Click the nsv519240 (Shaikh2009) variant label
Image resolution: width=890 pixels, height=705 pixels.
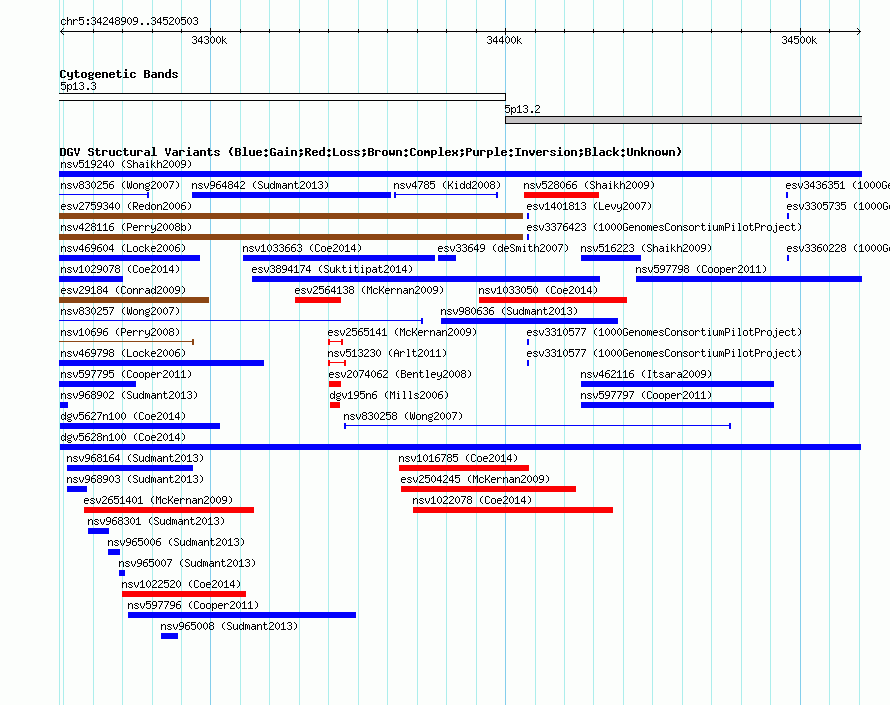click(x=126, y=164)
